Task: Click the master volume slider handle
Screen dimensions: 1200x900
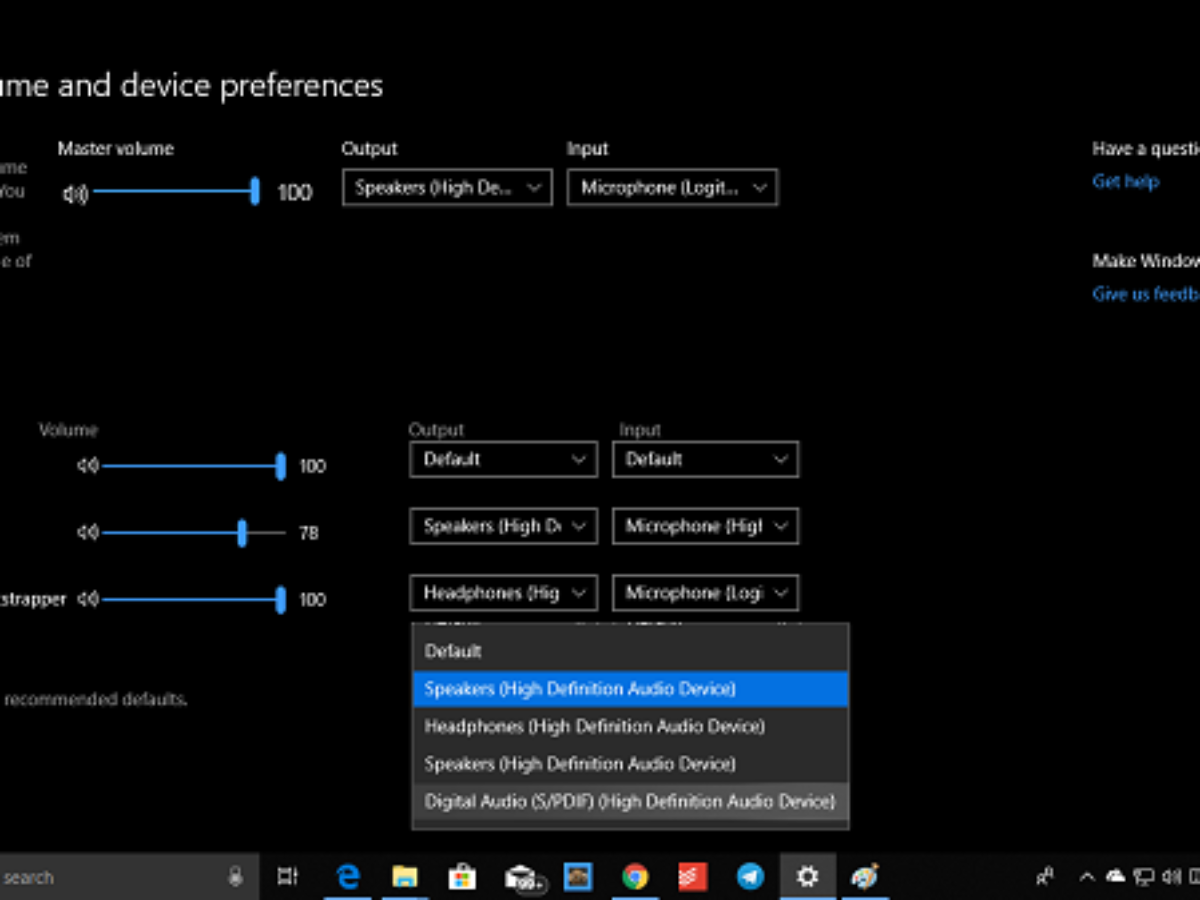Action: [255, 192]
